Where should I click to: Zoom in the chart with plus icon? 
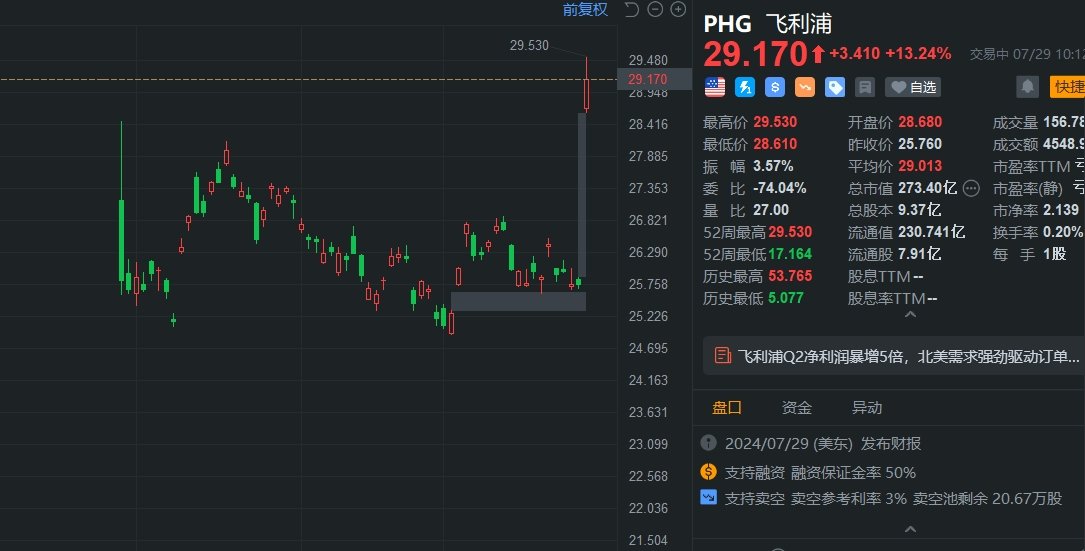pos(678,10)
